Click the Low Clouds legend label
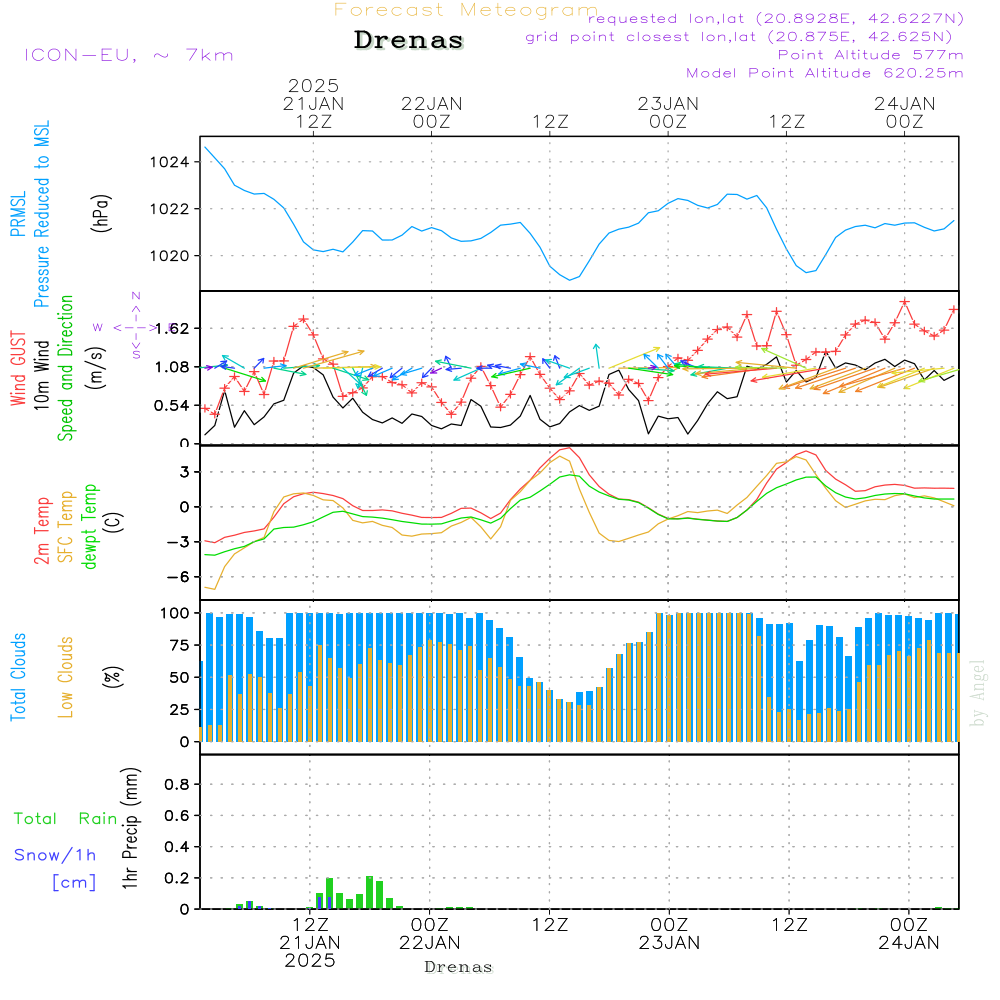The width and height of the screenshot is (1000, 1000). tap(66, 677)
